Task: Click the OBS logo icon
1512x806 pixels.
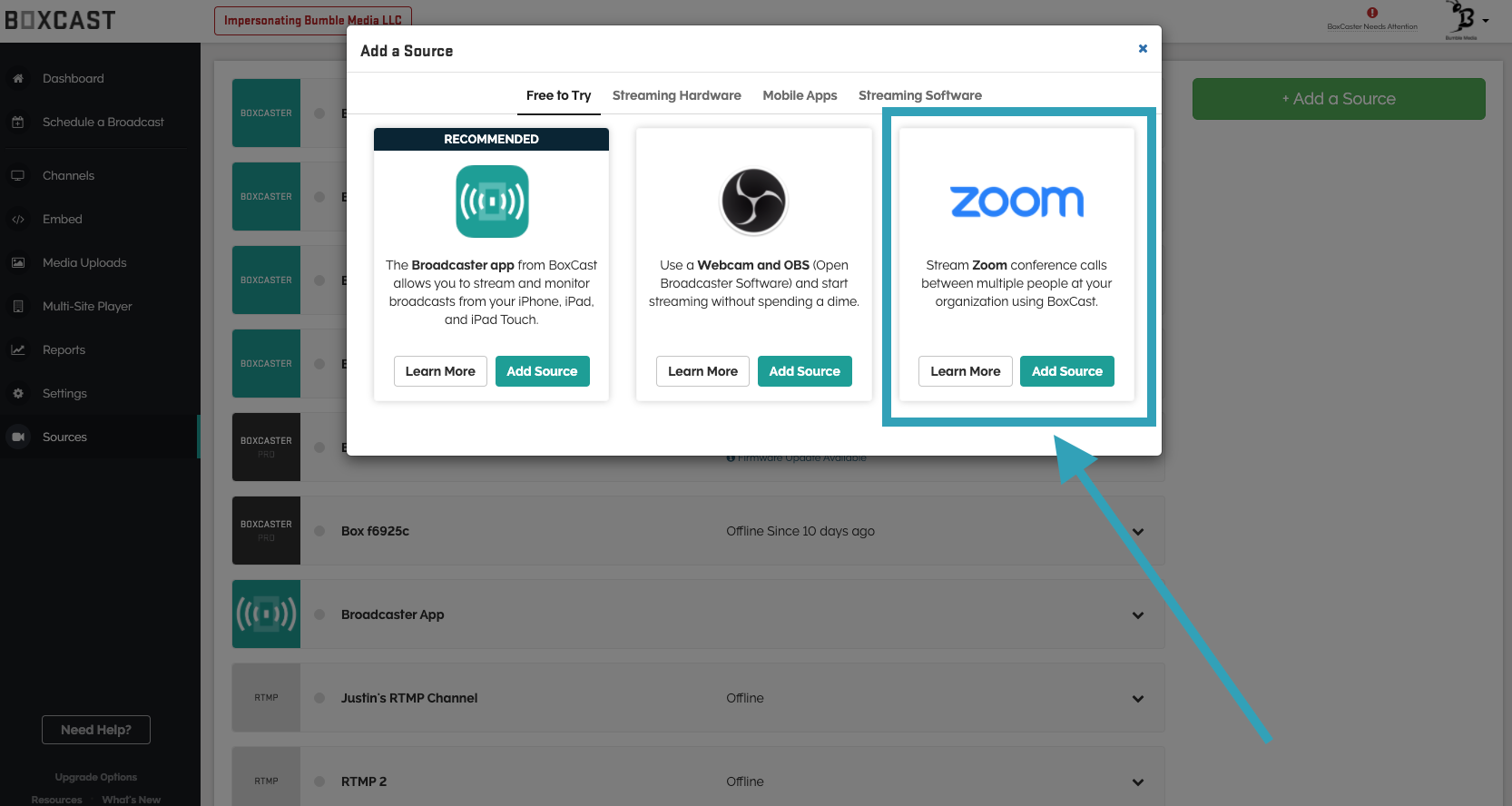Action: 753,201
